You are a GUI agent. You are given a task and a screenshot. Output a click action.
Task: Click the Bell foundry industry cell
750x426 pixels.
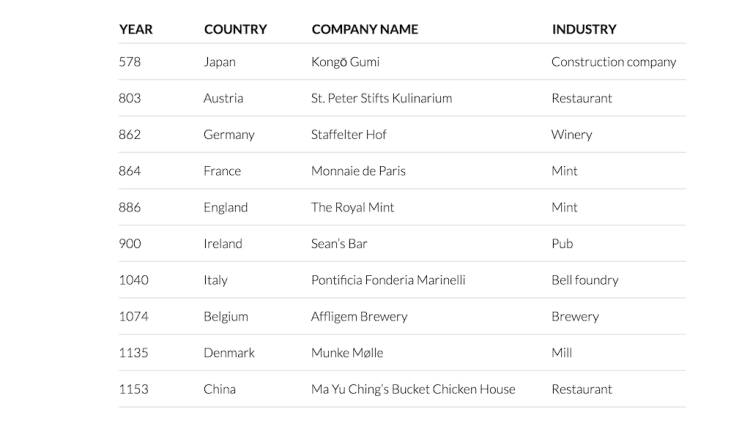tap(584, 280)
